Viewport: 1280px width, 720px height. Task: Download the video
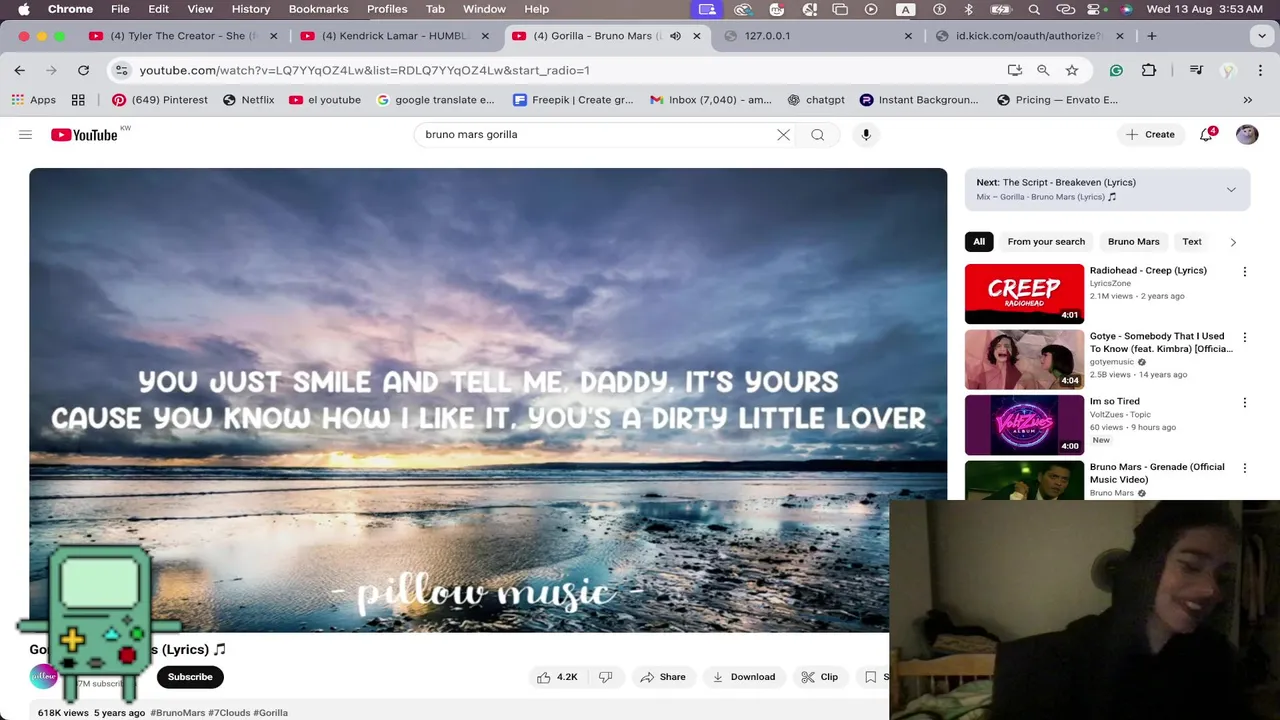[x=744, y=677]
